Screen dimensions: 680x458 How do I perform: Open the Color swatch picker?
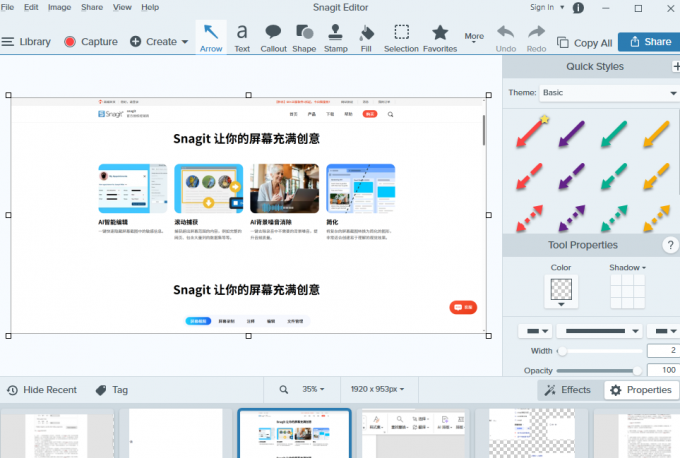coord(561,291)
